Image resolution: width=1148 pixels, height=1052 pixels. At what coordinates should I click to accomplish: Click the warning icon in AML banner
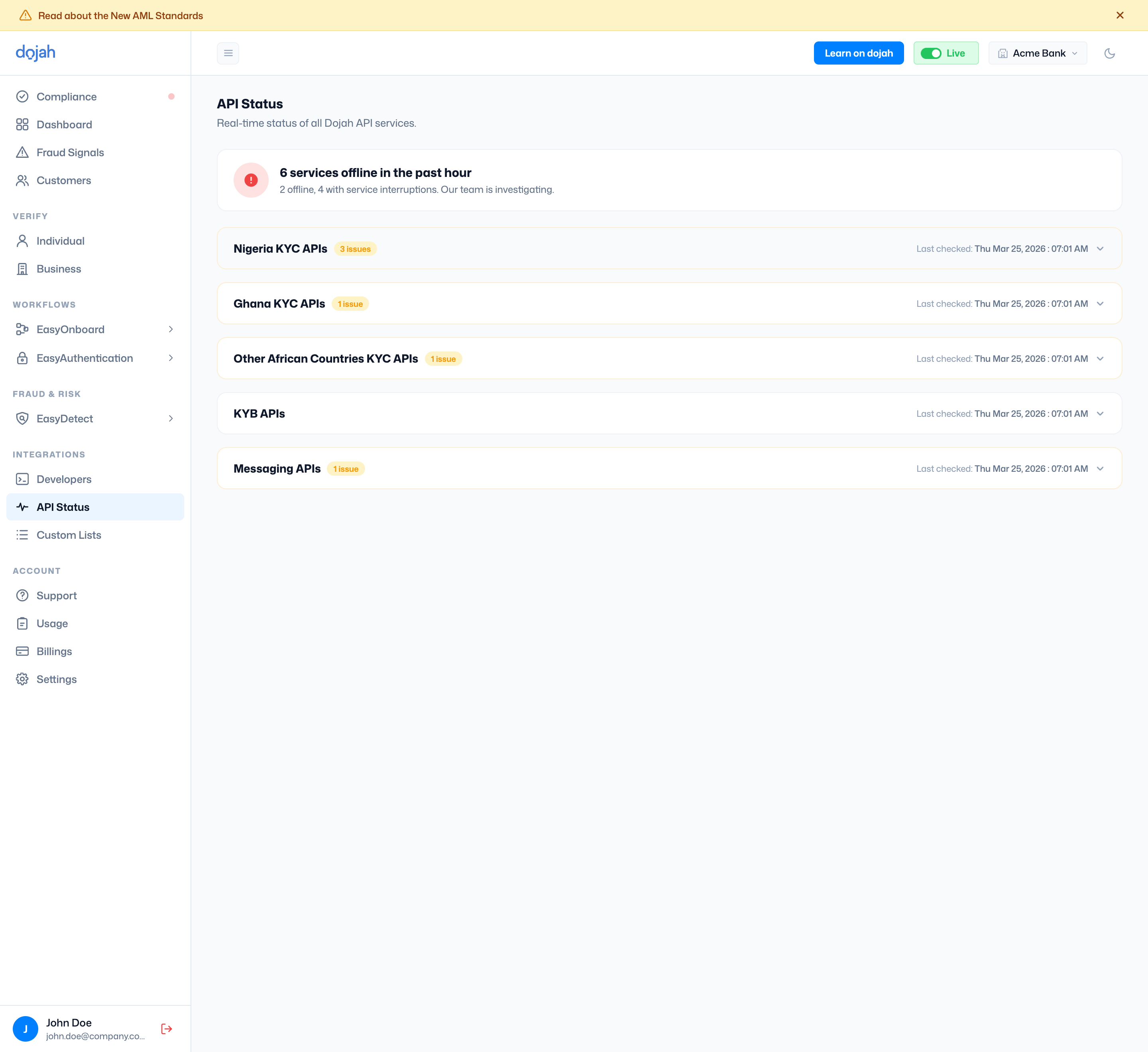pos(25,16)
